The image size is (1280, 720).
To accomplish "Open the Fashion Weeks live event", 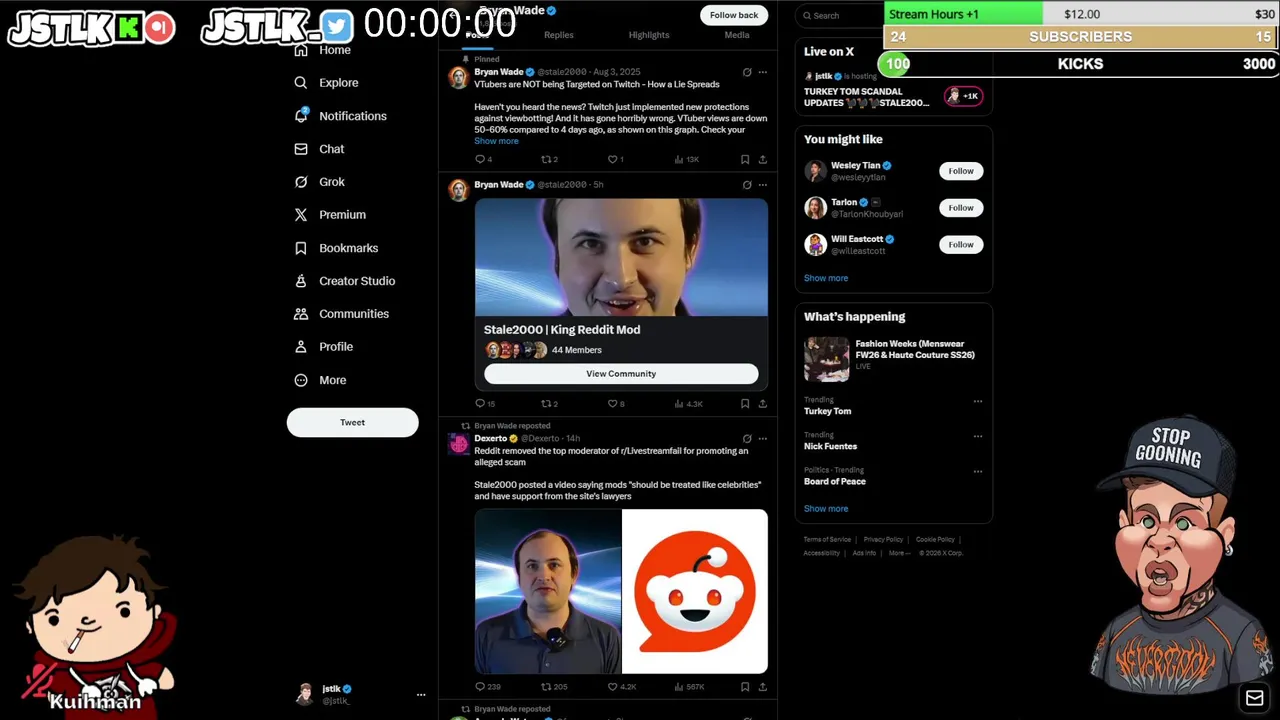I will coord(893,358).
